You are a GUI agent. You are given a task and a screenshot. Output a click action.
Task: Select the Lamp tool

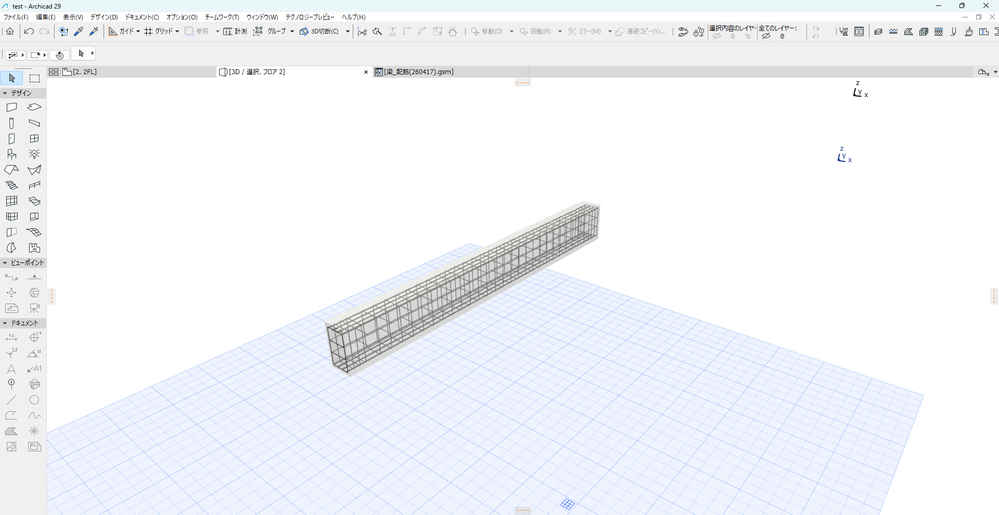(34, 154)
